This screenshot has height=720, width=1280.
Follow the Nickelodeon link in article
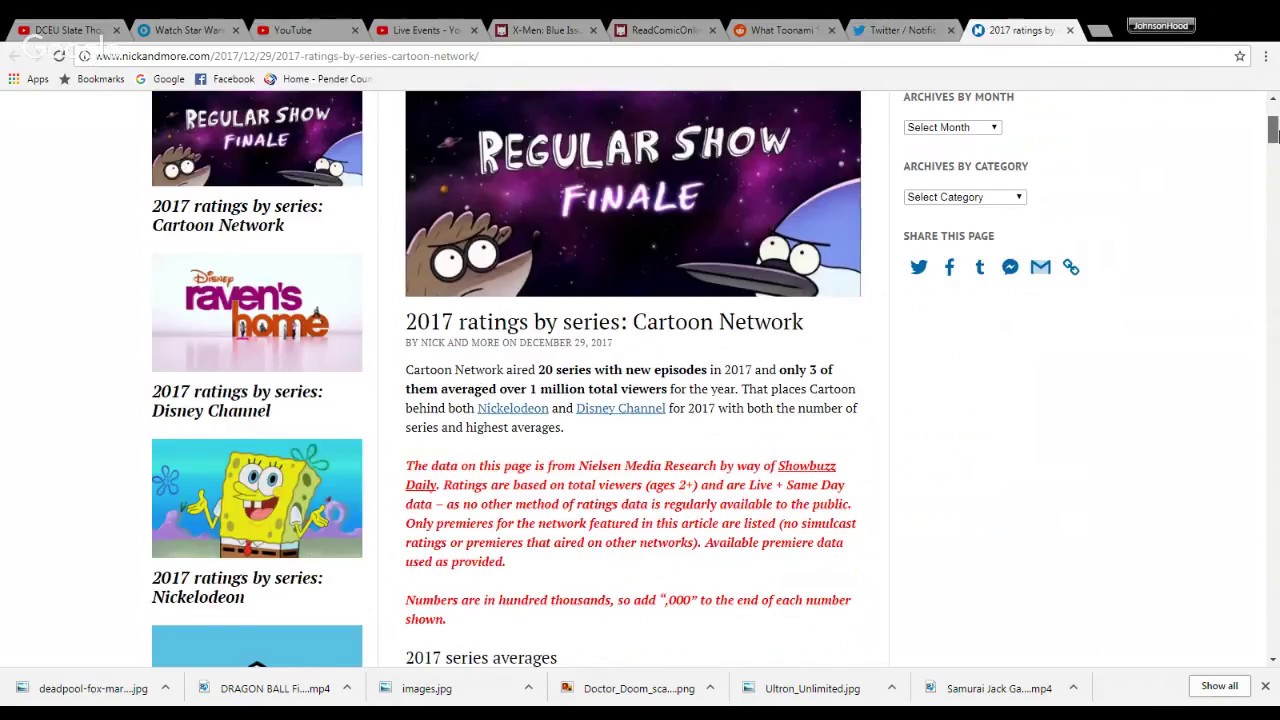[513, 408]
